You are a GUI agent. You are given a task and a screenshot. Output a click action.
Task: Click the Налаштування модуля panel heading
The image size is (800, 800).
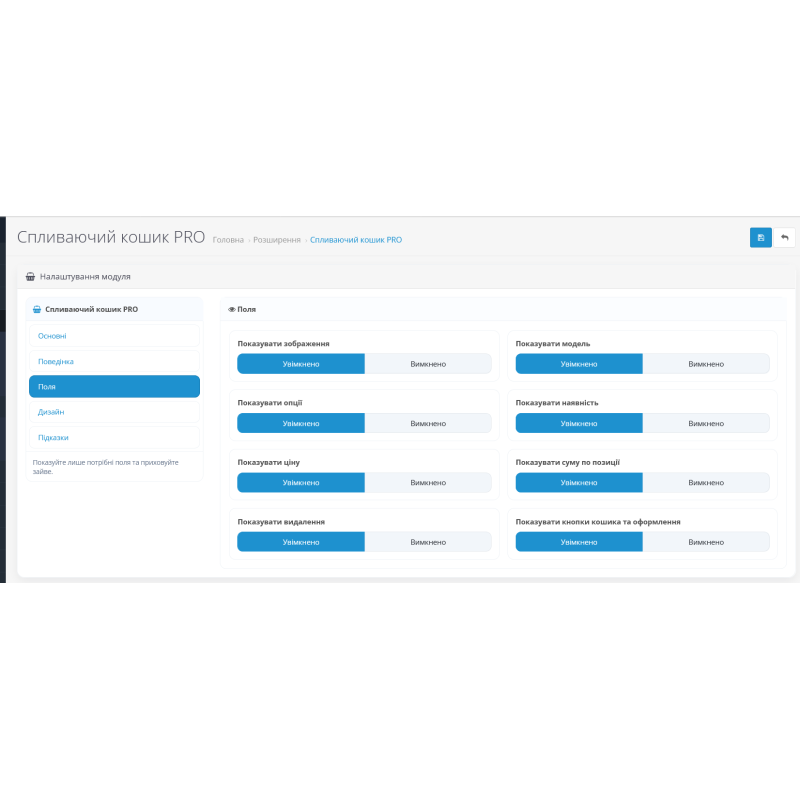tap(85, 277)
